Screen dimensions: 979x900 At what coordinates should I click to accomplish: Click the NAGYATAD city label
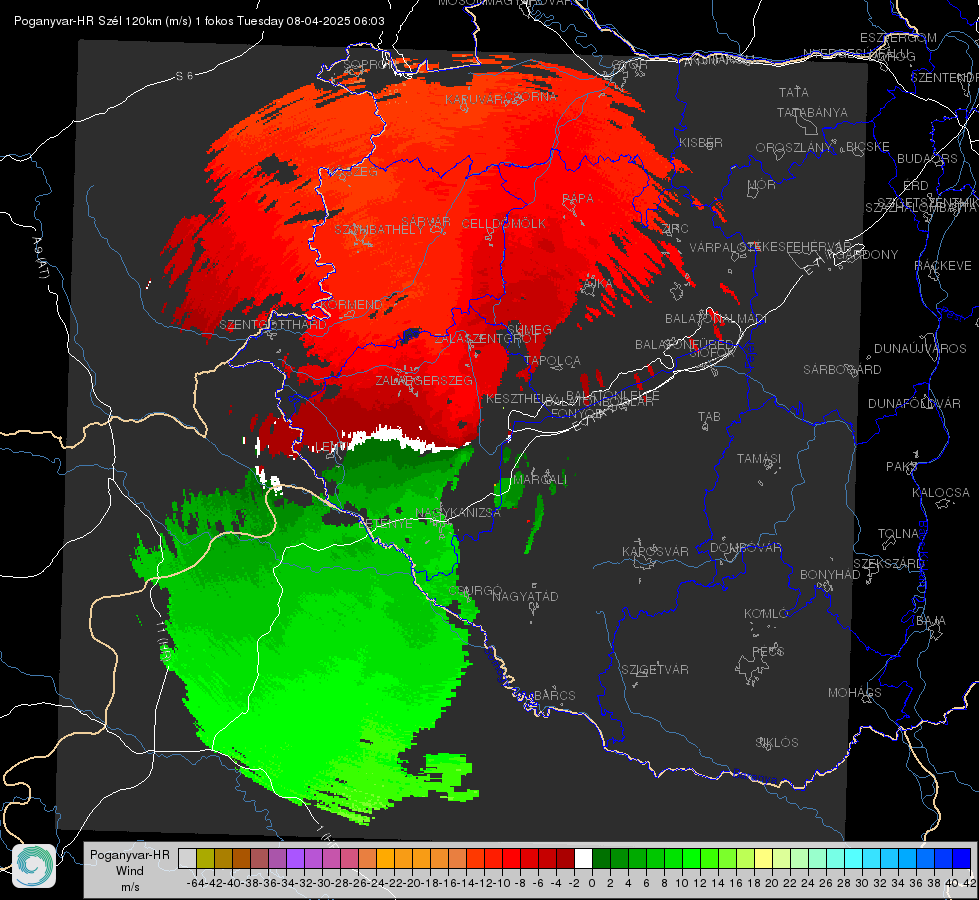point(525,596)
